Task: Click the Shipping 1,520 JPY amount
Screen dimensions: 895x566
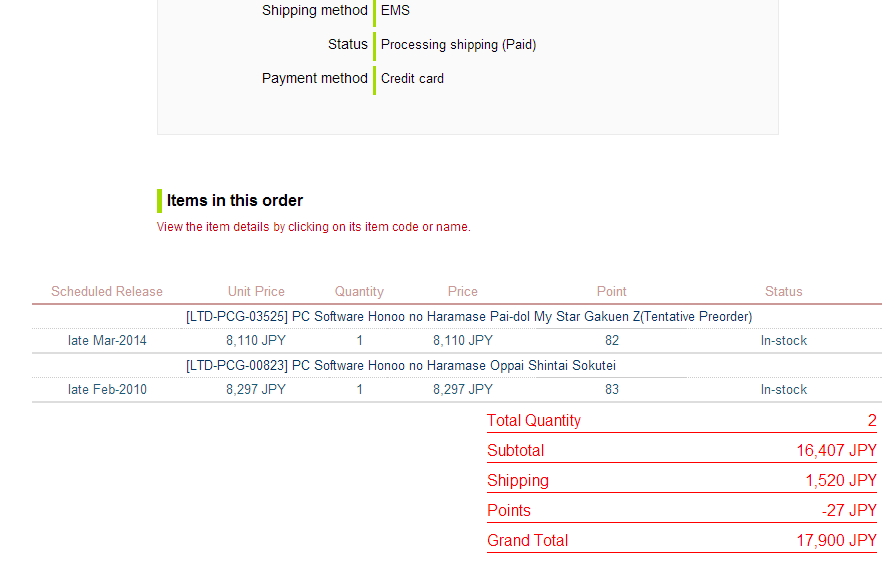Action: pos(841,480)
